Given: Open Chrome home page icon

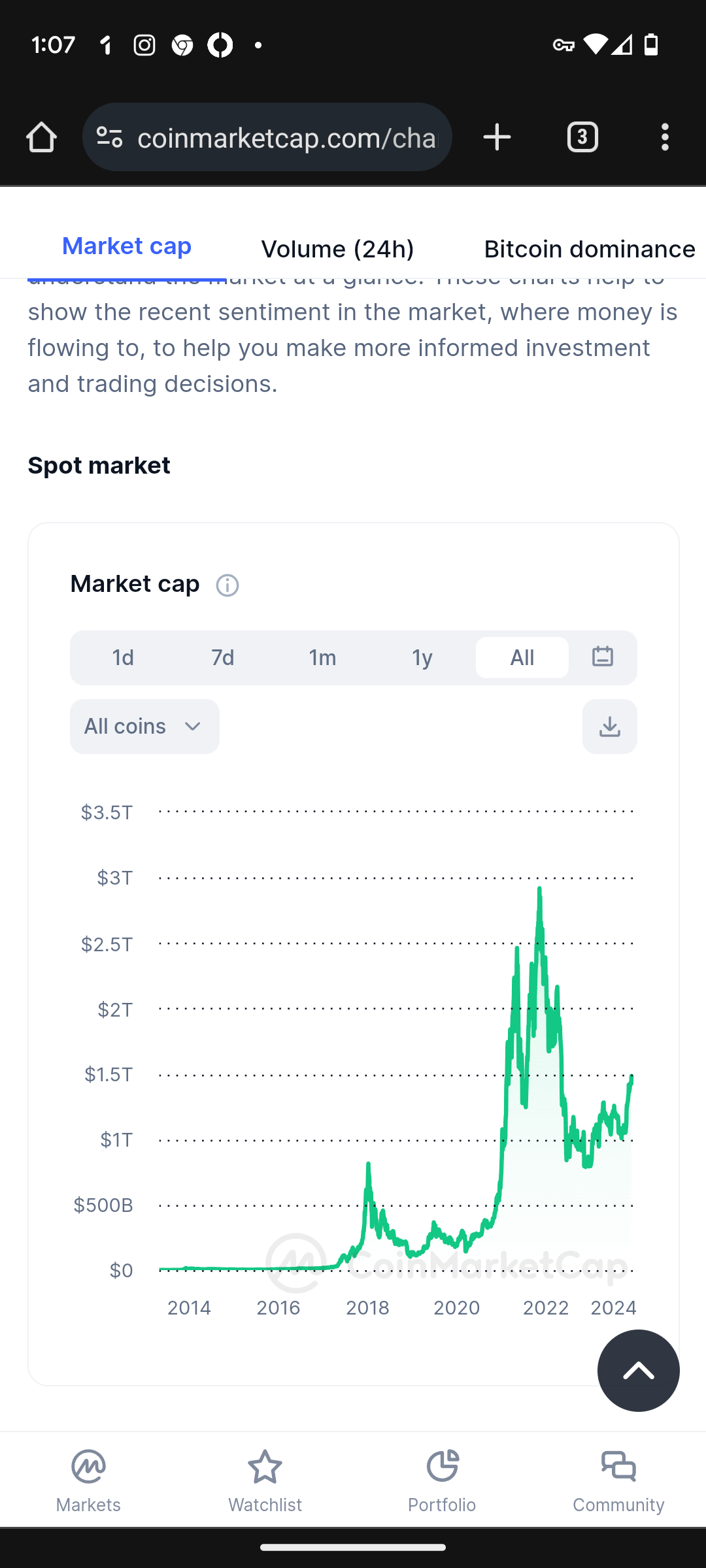Looking at the screenshot, I should (41, 138).
